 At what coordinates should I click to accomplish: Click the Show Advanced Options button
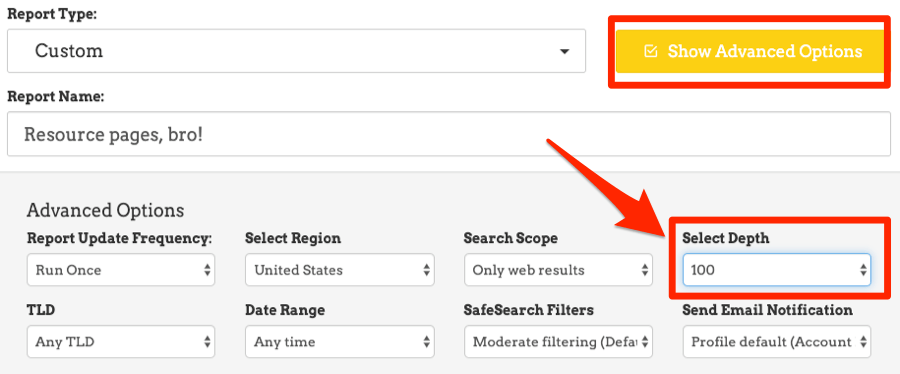(750, 51)
